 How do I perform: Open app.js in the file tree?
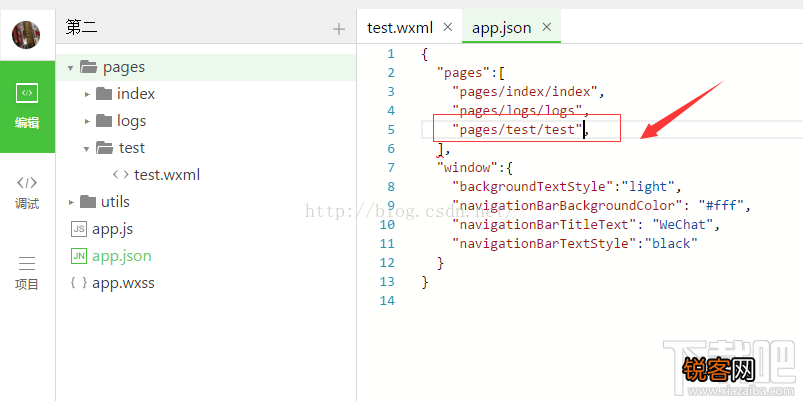(113, 229)
